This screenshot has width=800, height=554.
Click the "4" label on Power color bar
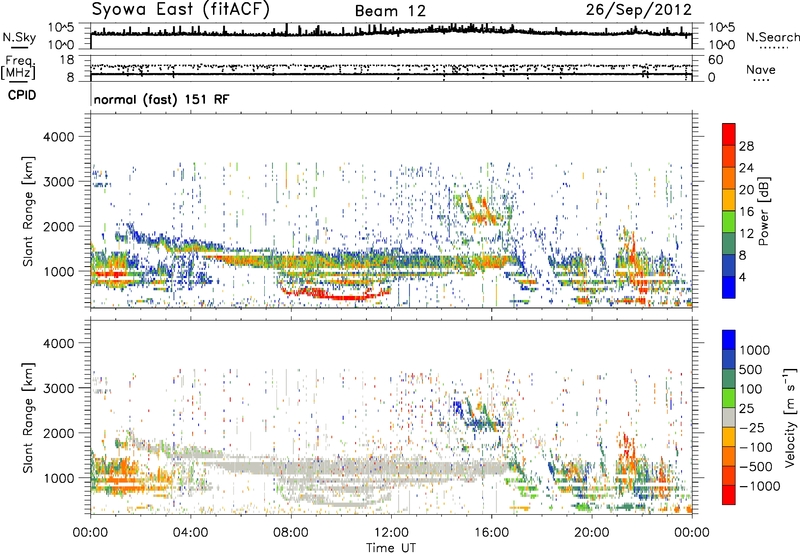743,278
